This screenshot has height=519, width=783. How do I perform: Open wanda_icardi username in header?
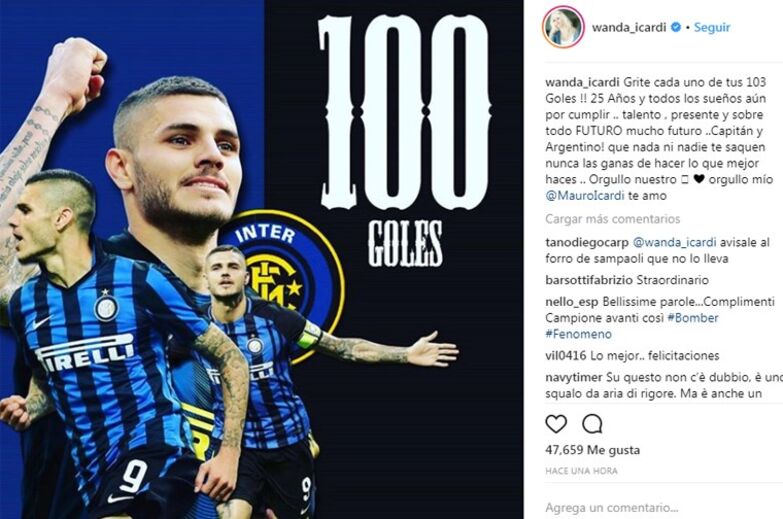pos(629,27)
